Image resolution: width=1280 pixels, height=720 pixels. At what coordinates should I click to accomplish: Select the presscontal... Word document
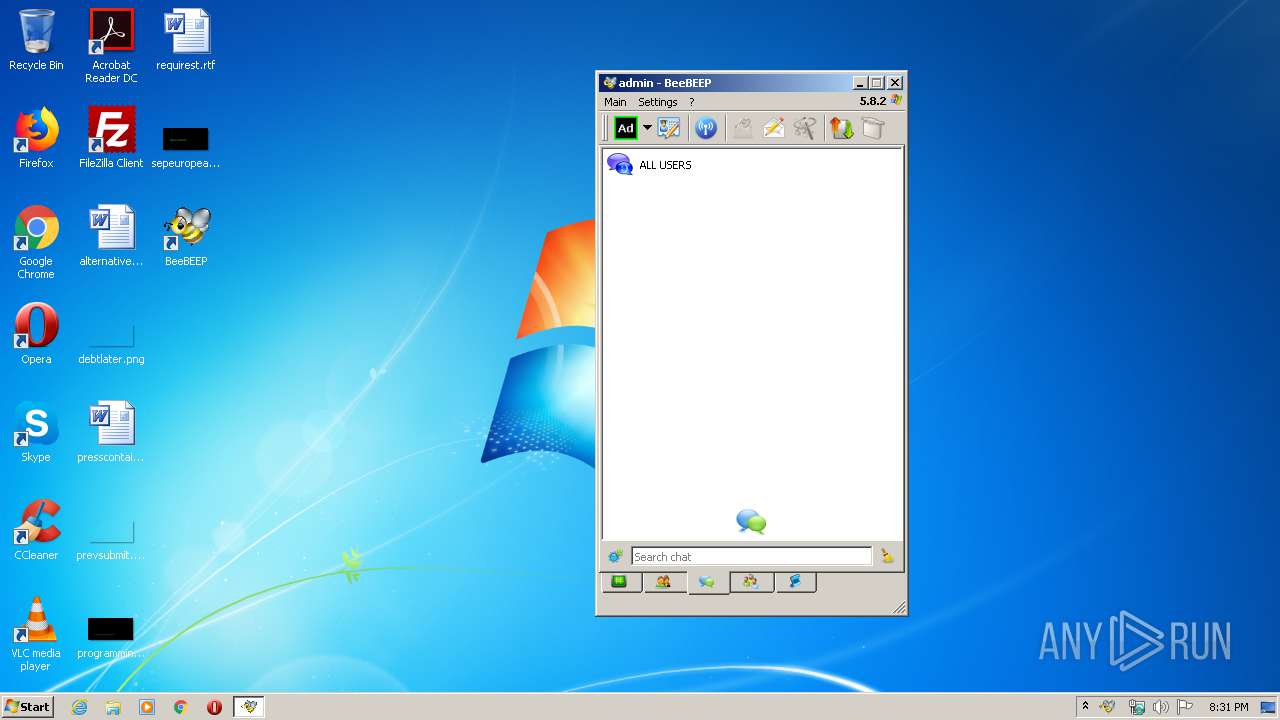coord(111,432)
